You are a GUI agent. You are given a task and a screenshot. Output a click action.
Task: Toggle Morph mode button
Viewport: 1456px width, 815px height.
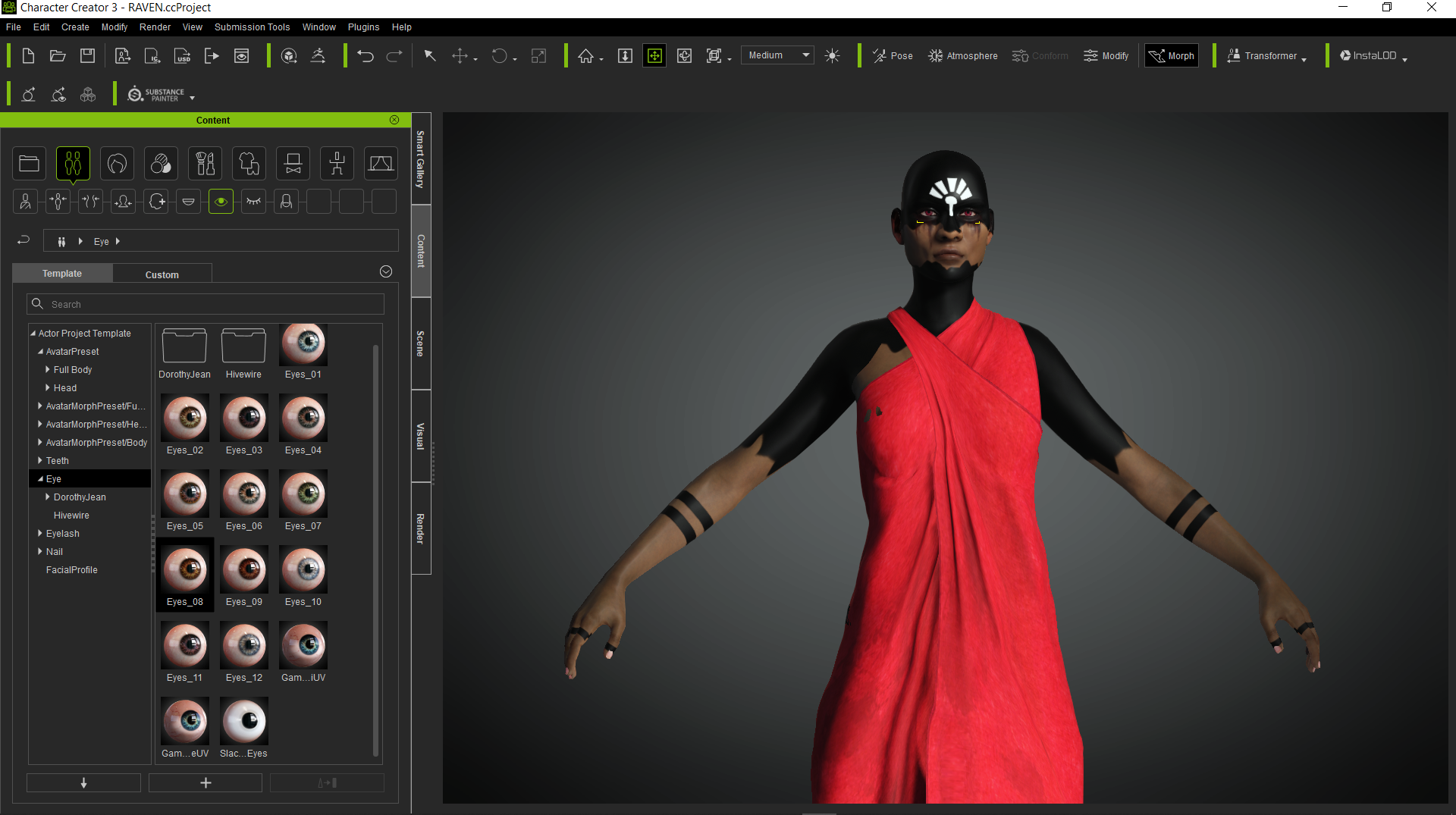(1172, 56)
